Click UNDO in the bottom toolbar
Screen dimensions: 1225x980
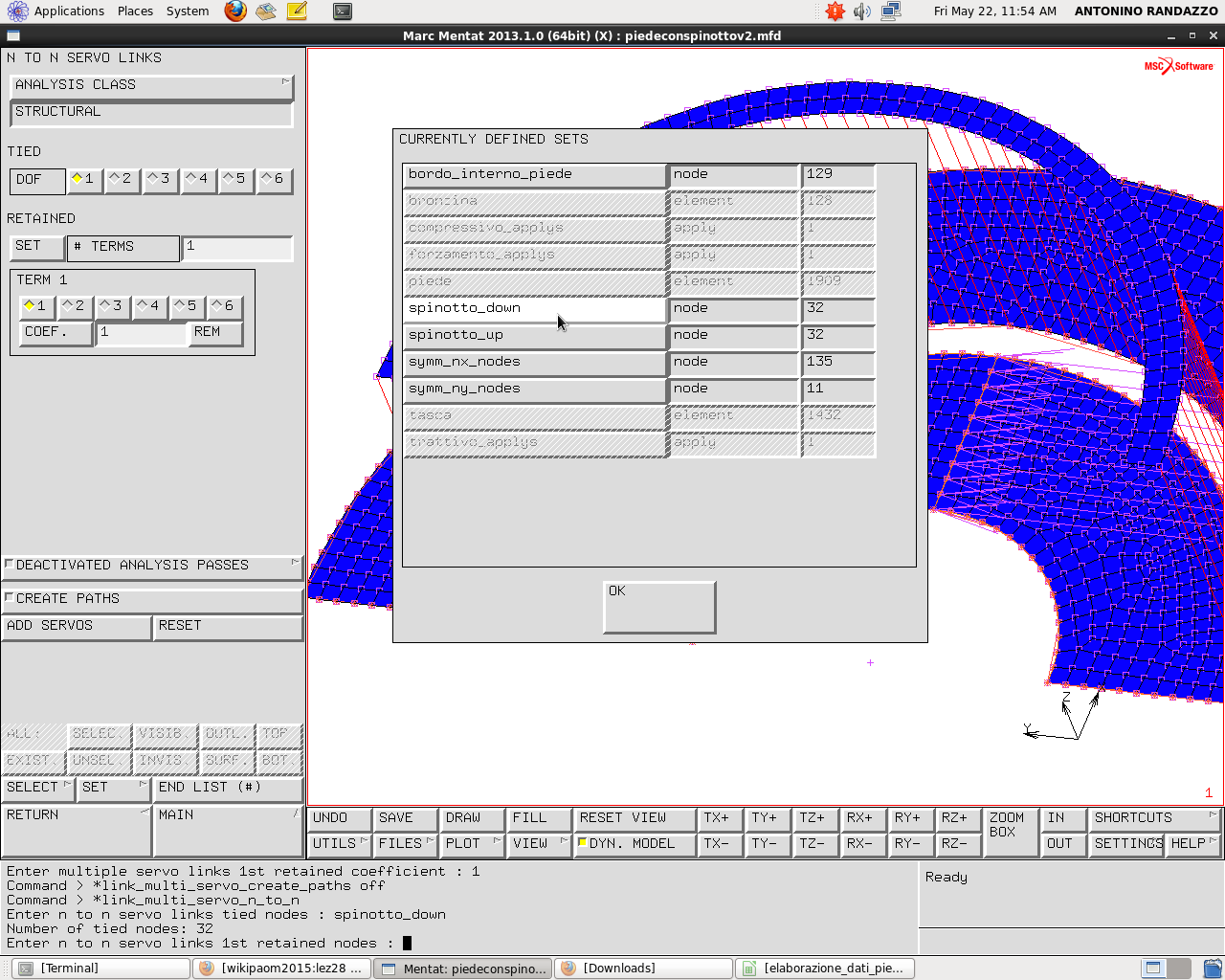340,818
